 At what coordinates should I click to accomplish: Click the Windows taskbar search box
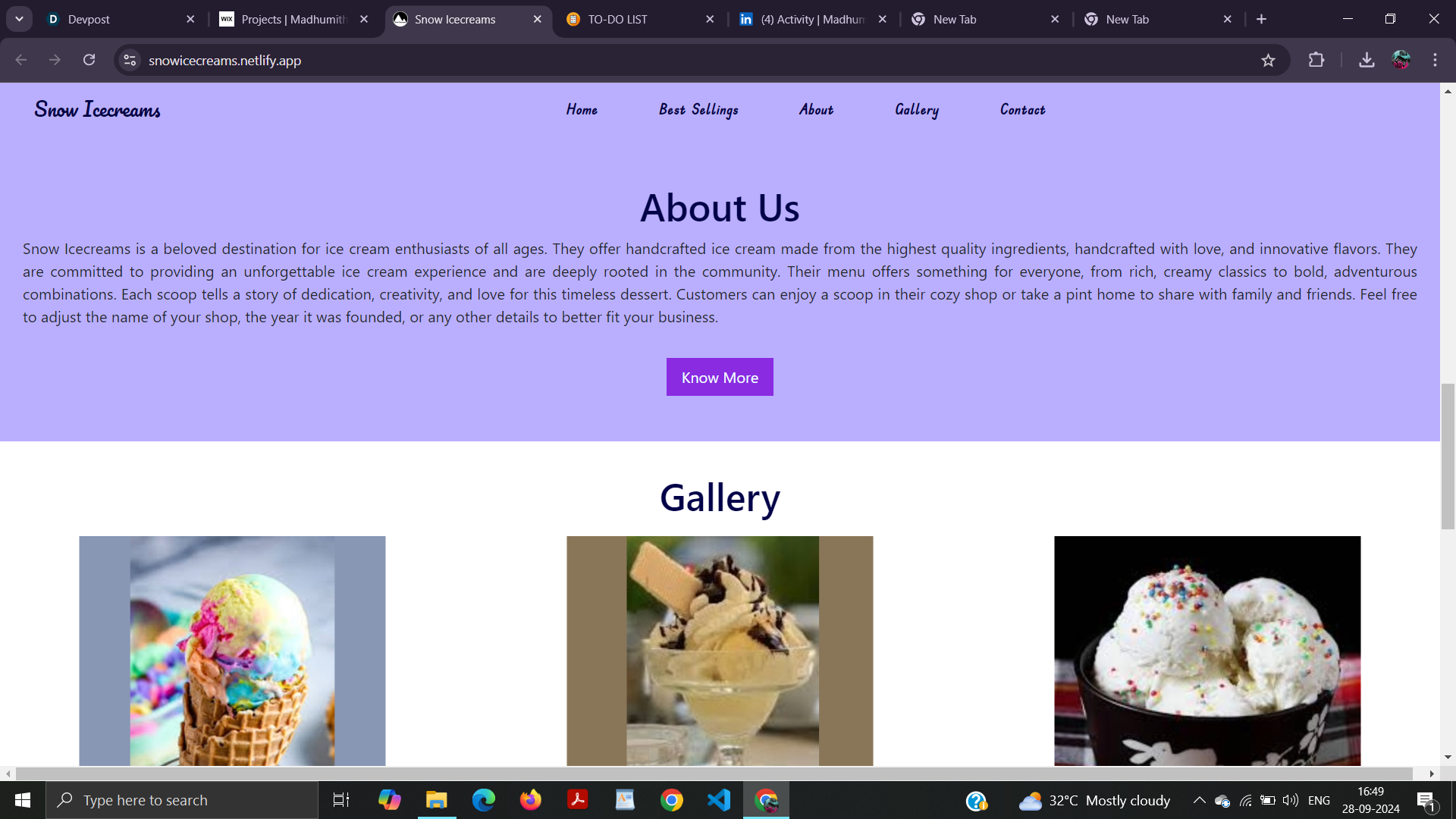pos(182,800)
